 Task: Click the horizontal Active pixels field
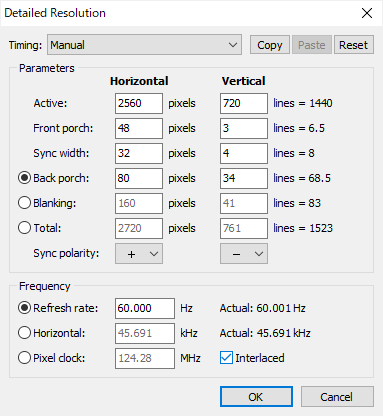click(x=139, y=103)
